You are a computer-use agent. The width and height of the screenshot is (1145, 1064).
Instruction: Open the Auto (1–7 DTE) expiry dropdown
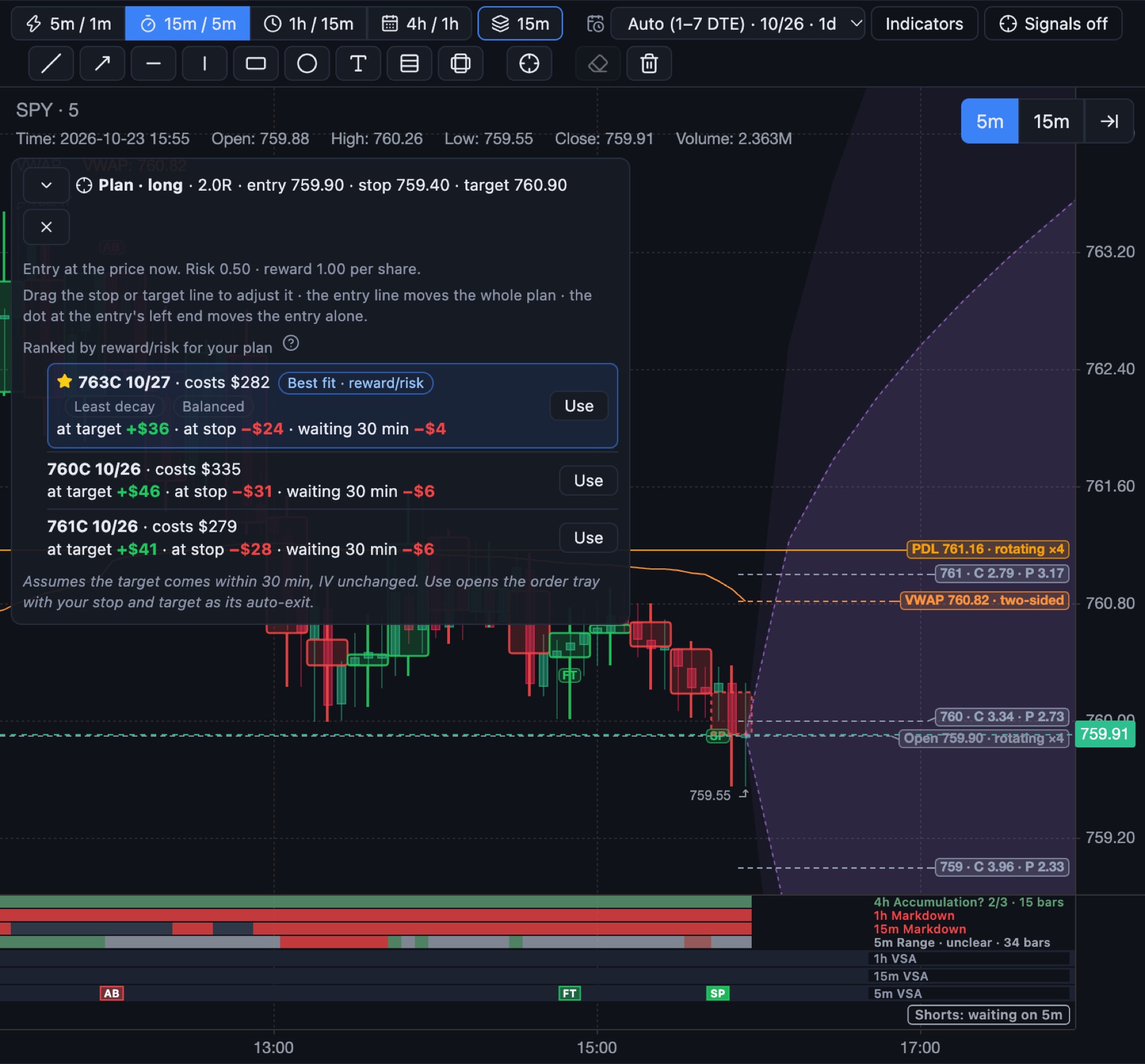pyautogui.click(x=737, y=23)
